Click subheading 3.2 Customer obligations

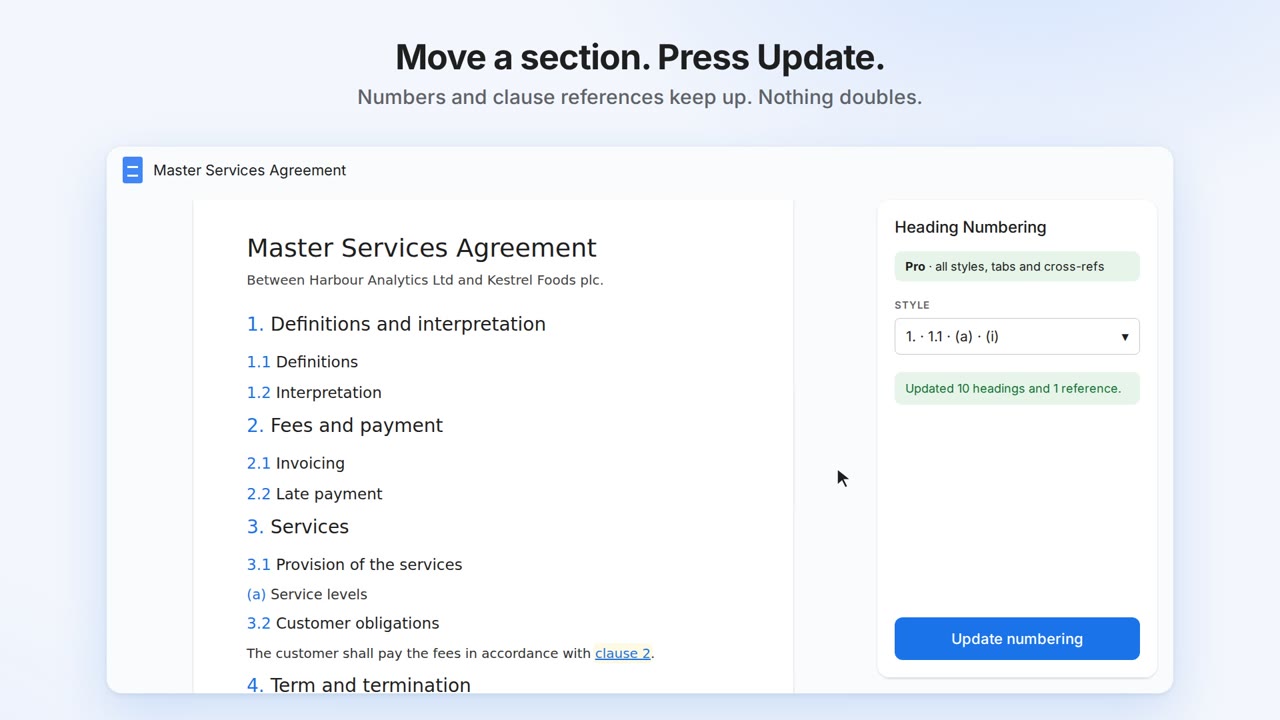343,623
